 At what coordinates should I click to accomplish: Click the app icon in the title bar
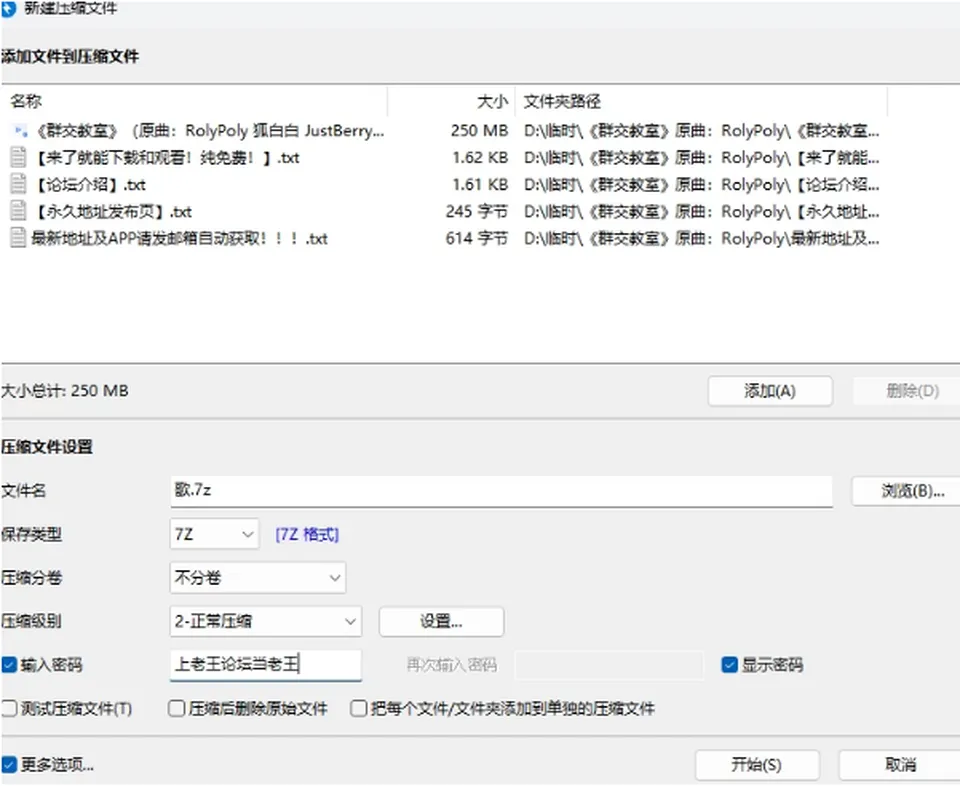click(9, 9)
